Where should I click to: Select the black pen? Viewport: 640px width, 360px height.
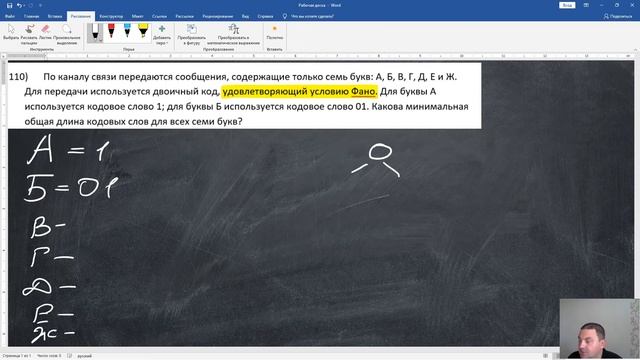click(95, 32)
